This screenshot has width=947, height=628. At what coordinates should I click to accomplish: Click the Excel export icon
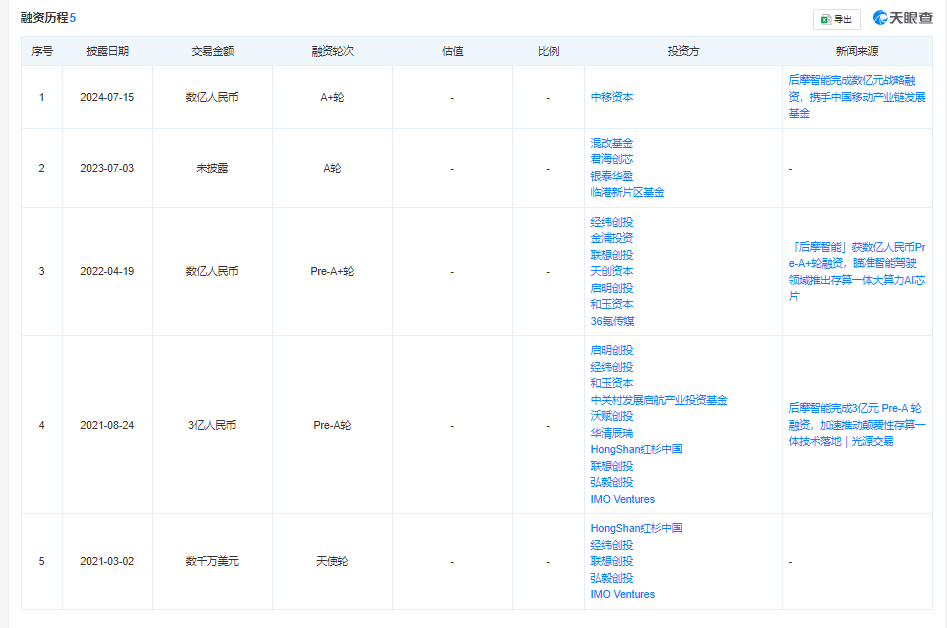pyautogui.click(x=826, y=19)
